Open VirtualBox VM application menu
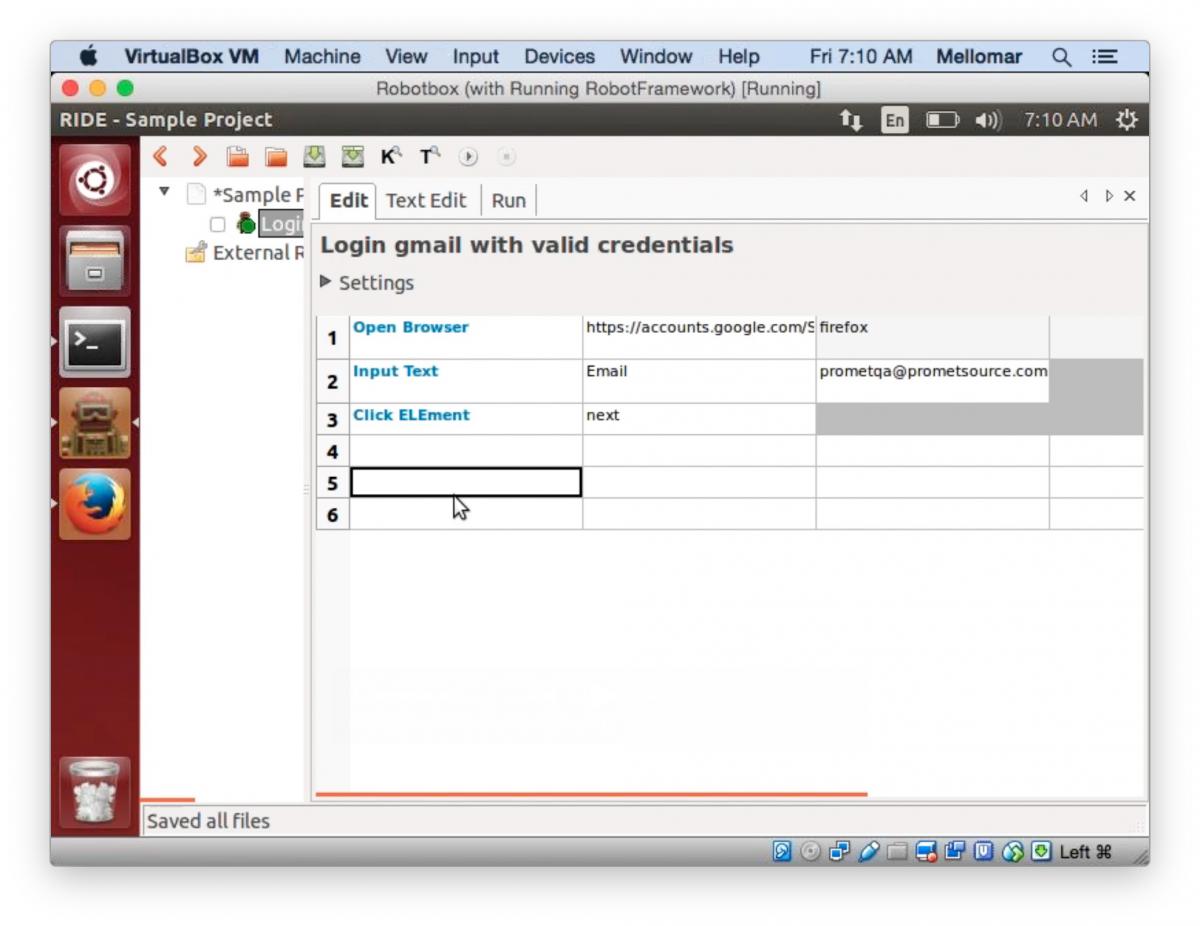This screenshot has height=926, width=1200. tap(191, 57)
